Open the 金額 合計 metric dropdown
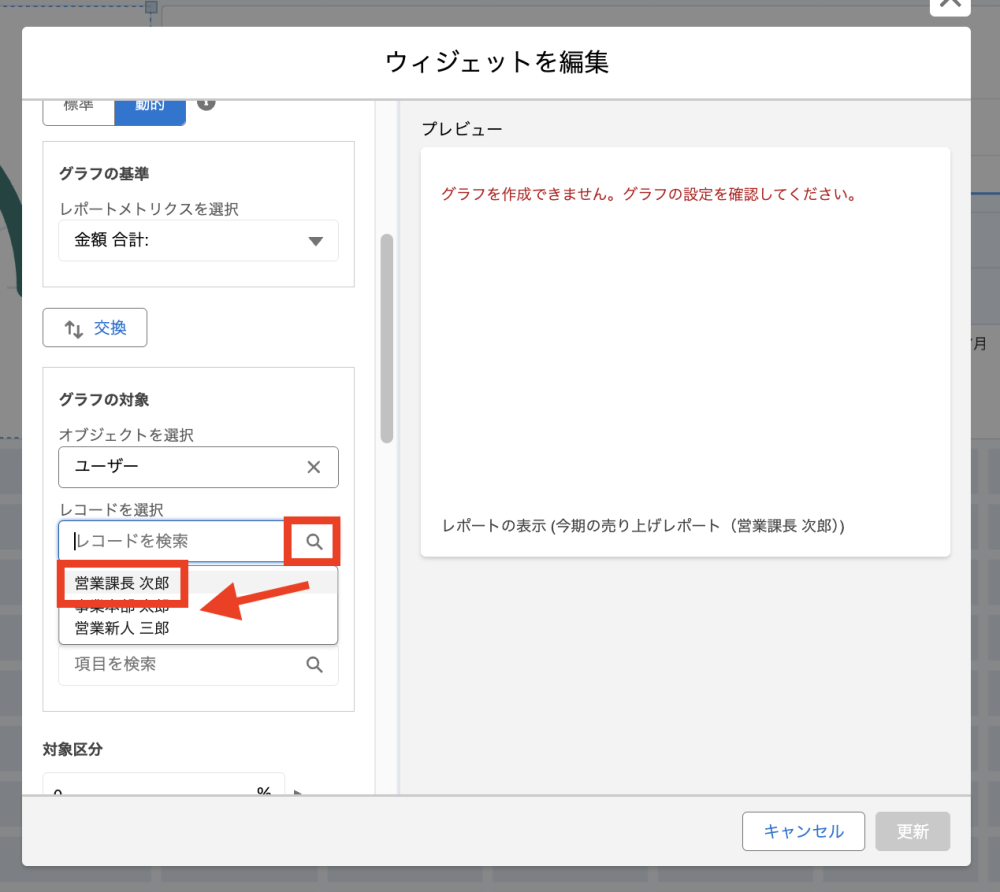The width and height of the screenshot is (1000, 892). [x=198, y=241]
